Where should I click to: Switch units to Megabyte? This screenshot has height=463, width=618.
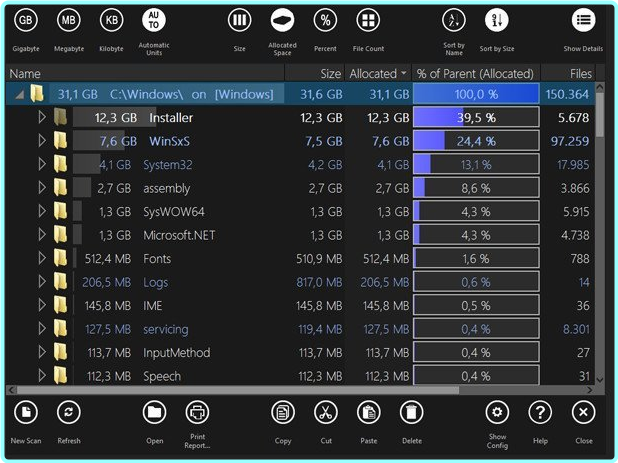click(69, 21)
